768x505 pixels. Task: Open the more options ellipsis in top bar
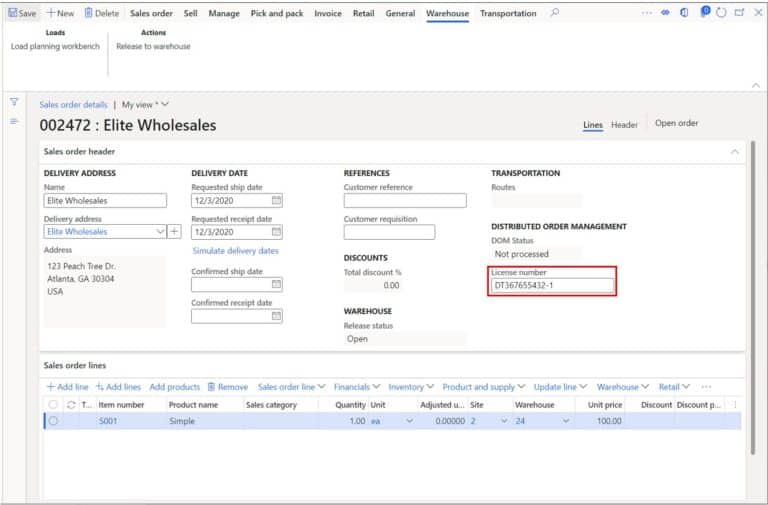pyautogui.click(x=647, y=13)
